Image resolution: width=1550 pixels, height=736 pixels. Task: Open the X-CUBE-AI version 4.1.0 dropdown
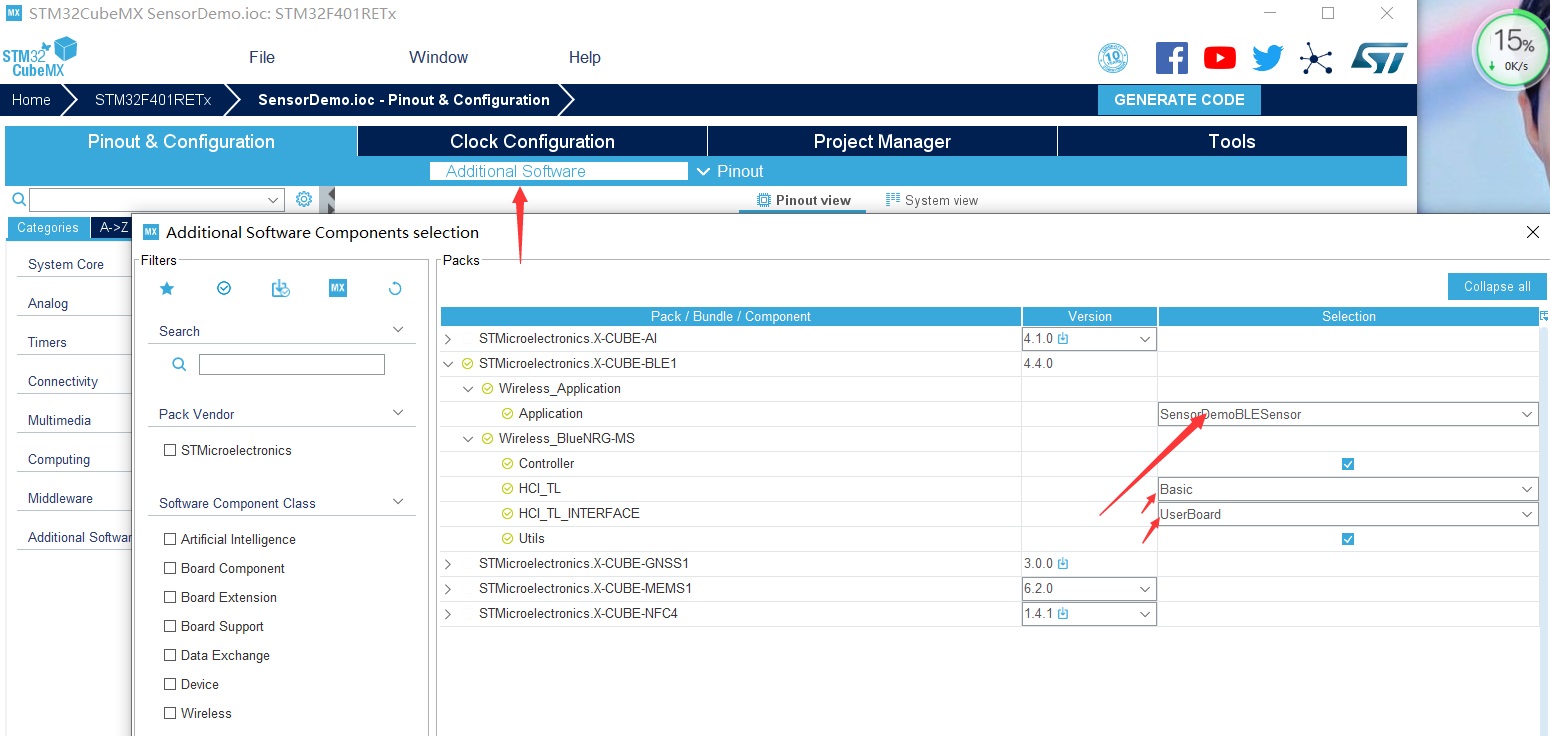click(x=1089, y=339)
